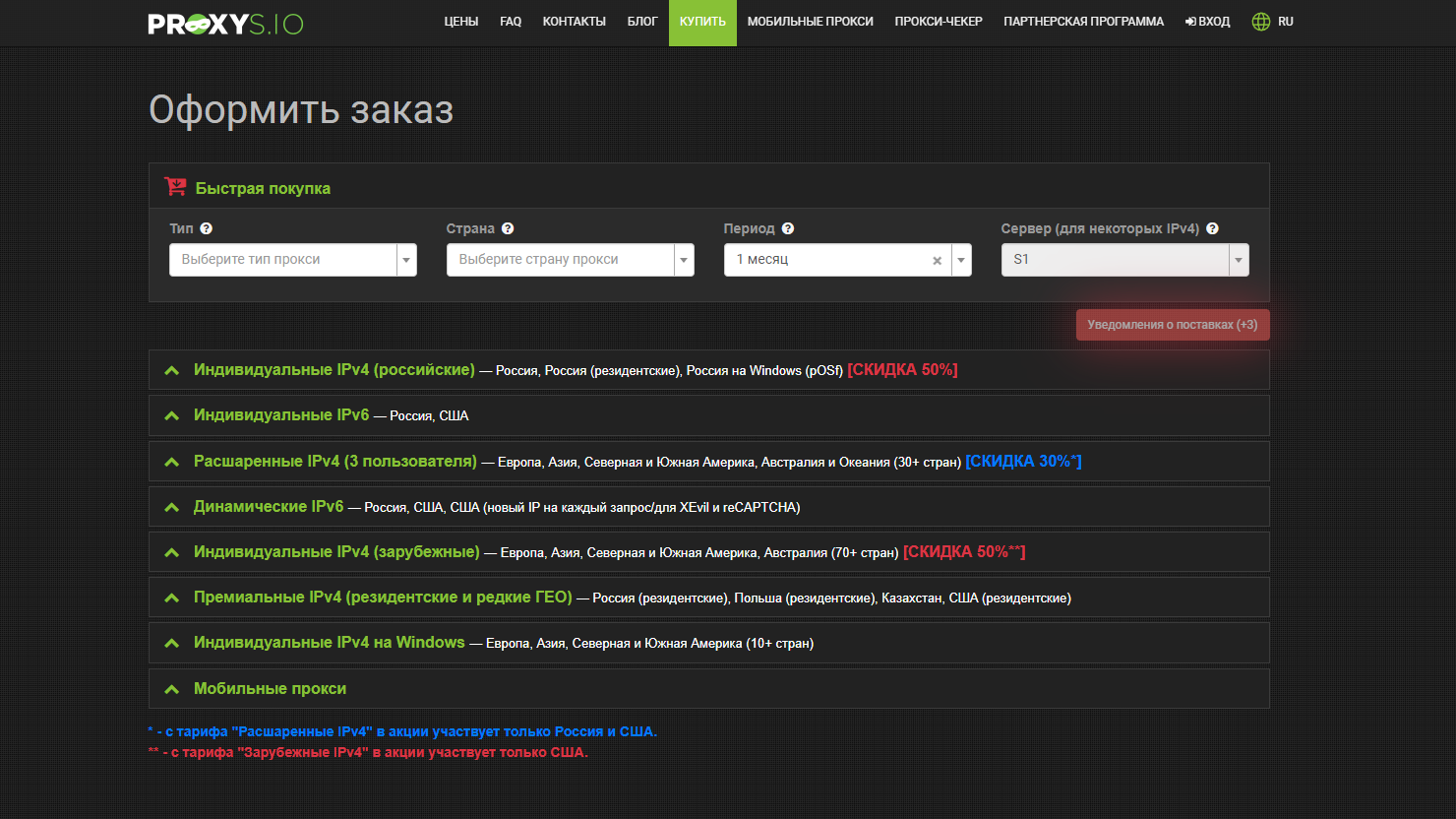Expand Мобильные прокси section
This screenshot has width=1456, height=819.
pyautogui.click(x=709, y=688)
